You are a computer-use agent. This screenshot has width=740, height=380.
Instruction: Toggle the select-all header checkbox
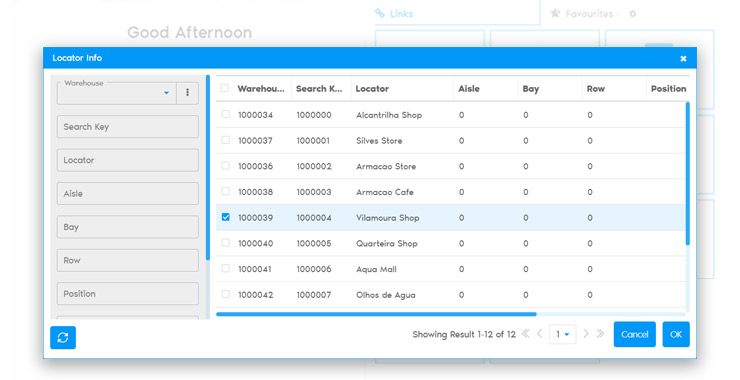click(x=225, y=88)
